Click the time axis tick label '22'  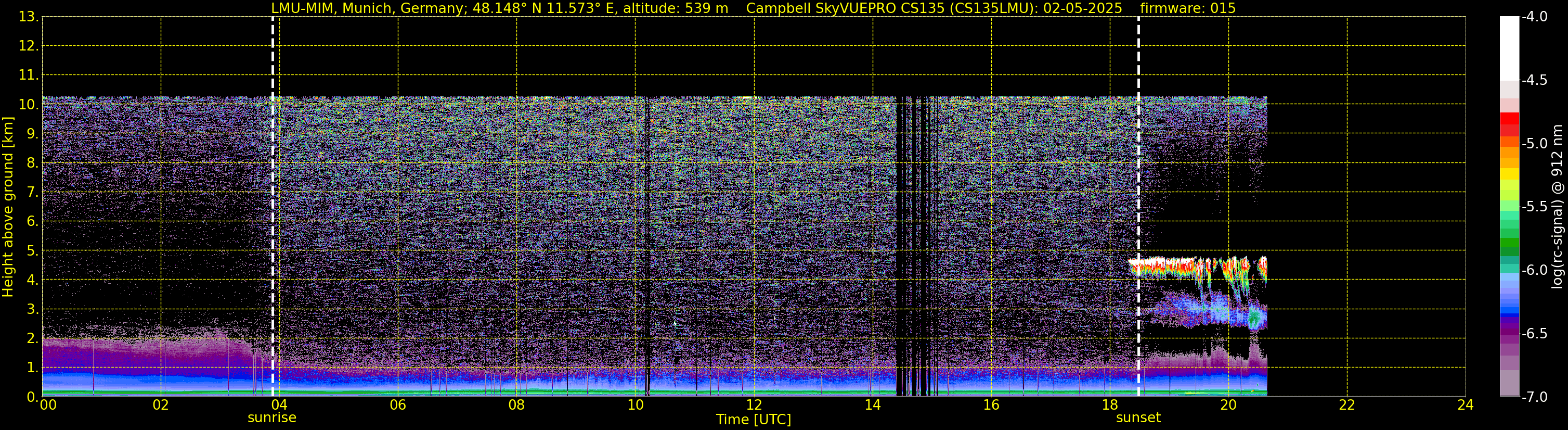click(1347, 405)
